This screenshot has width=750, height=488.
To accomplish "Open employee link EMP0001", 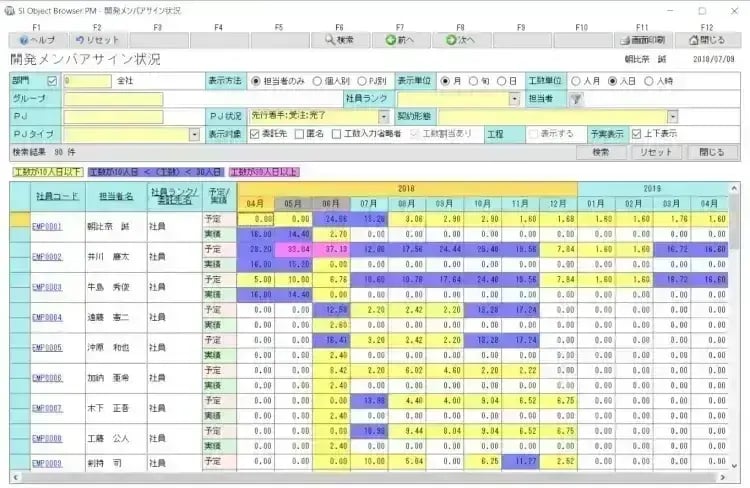I will pos(46,226).
